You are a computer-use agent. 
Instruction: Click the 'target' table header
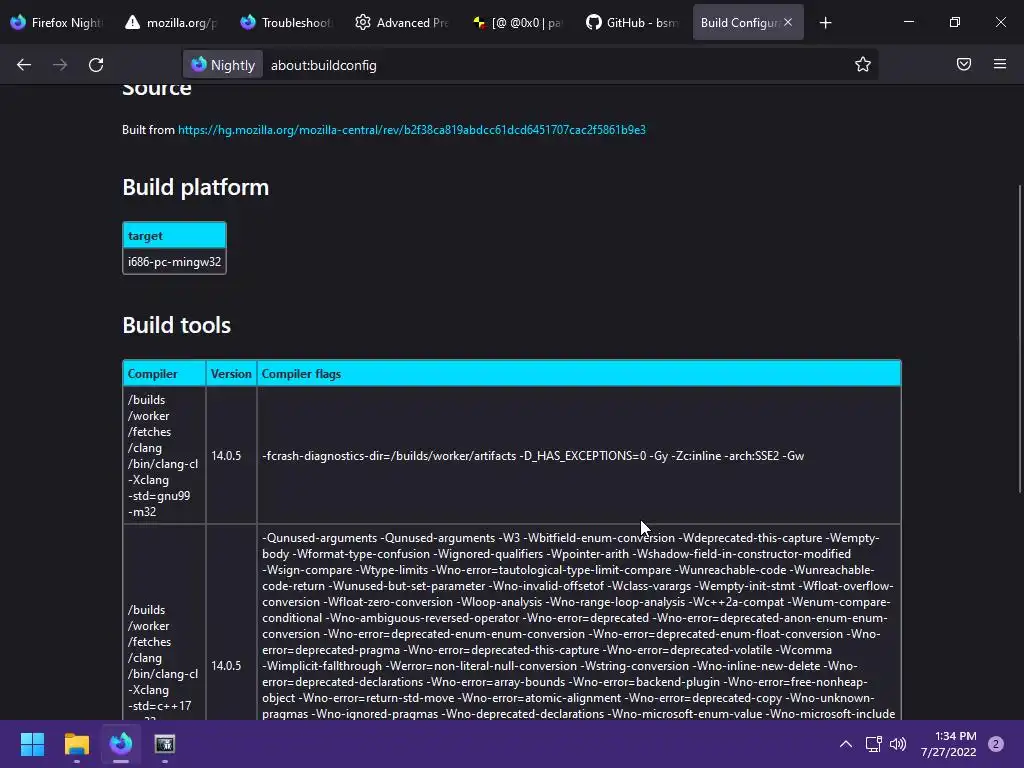[x=174, y=236]
